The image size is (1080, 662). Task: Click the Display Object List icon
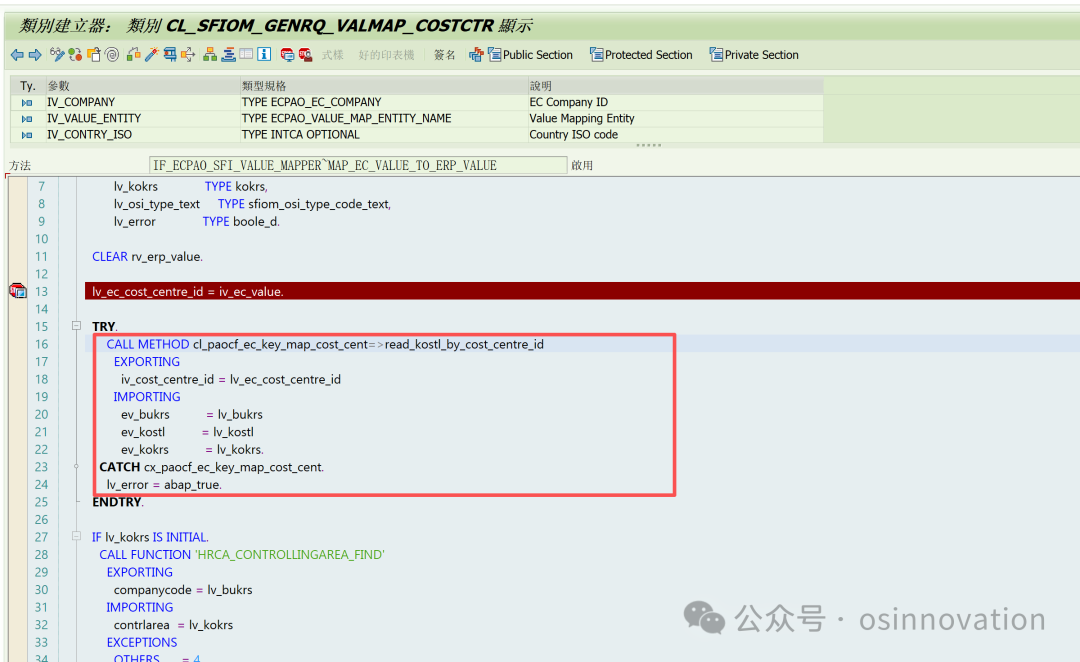click(x=187, y=54)
